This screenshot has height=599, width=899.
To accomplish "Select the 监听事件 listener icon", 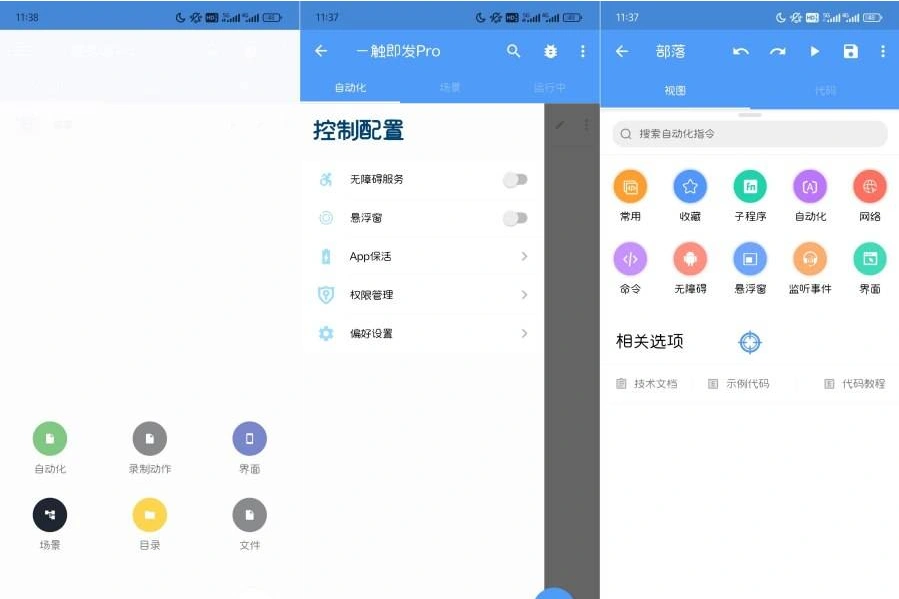I will (809, 260).
